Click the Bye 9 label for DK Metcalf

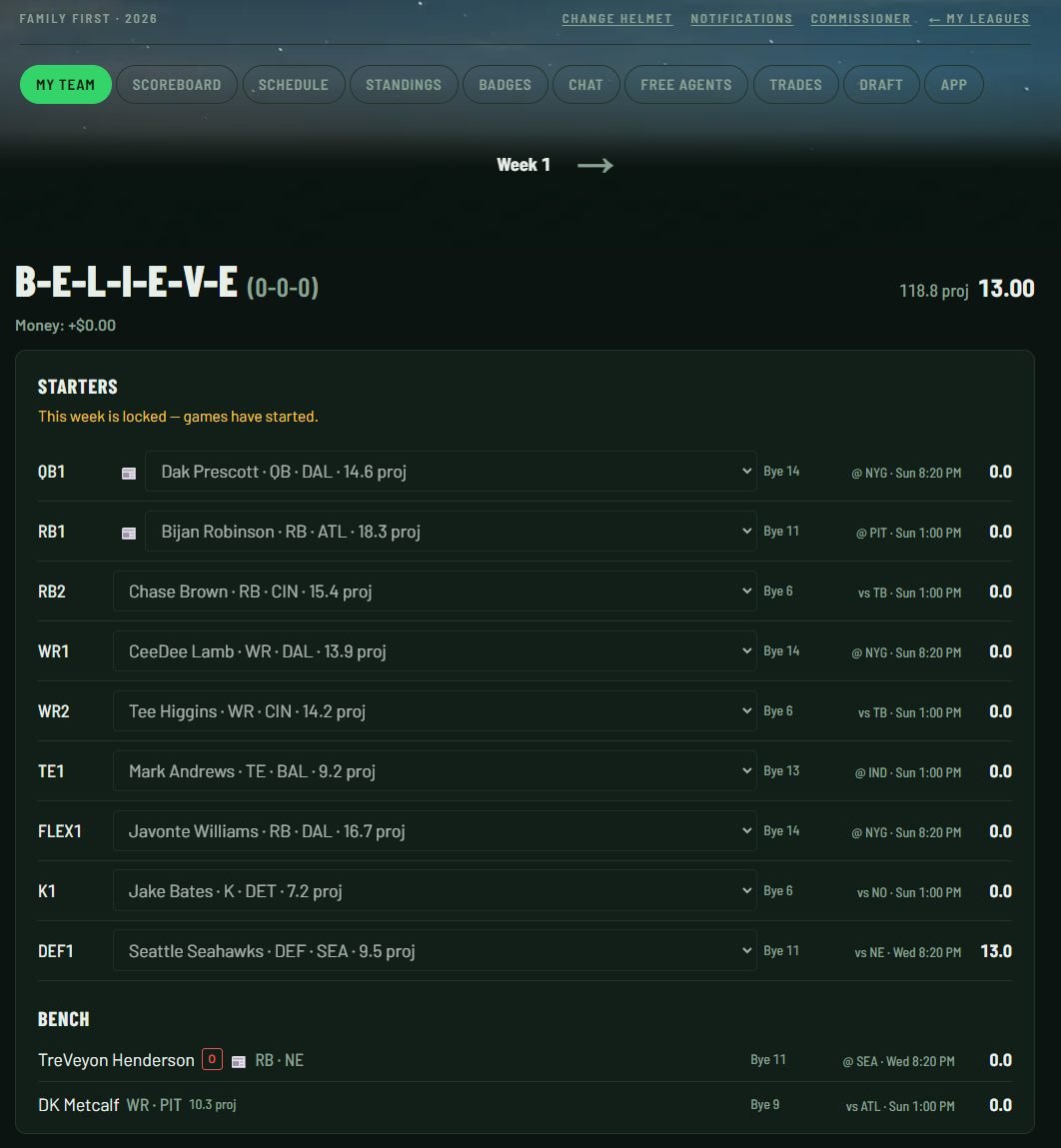(764, 1104)
